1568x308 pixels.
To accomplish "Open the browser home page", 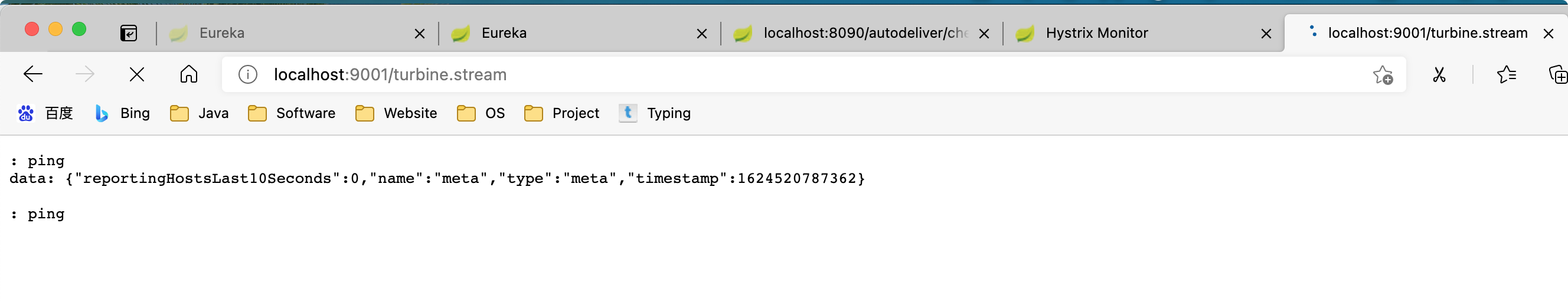I will [189, 74].
